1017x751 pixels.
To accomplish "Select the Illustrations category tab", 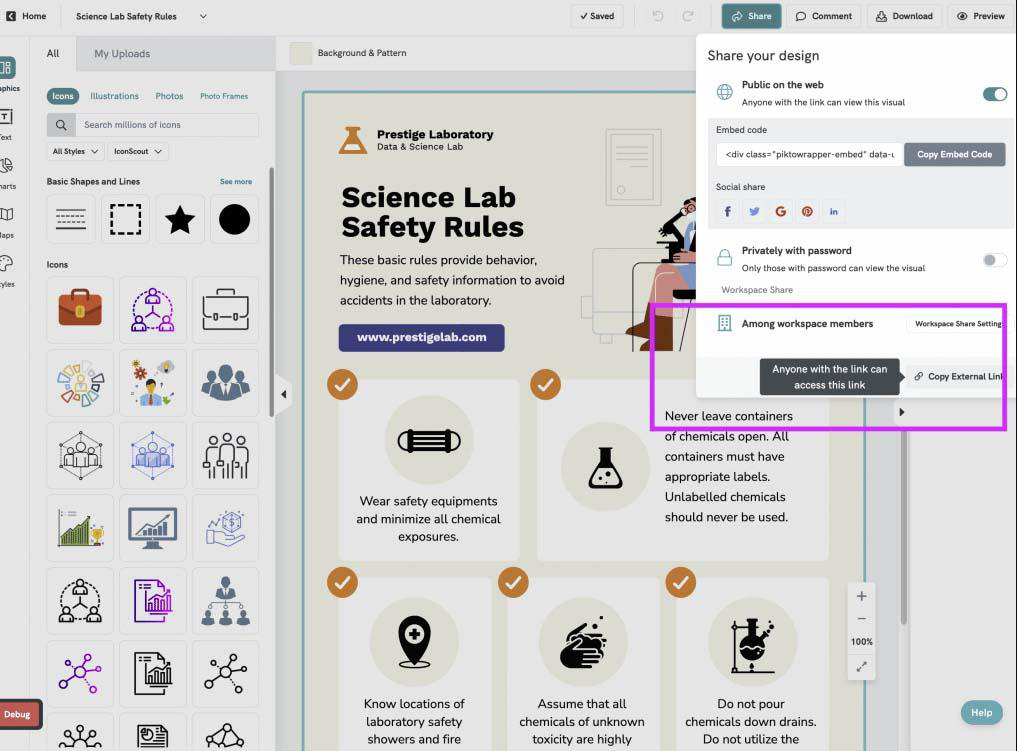I will point(114,96).
